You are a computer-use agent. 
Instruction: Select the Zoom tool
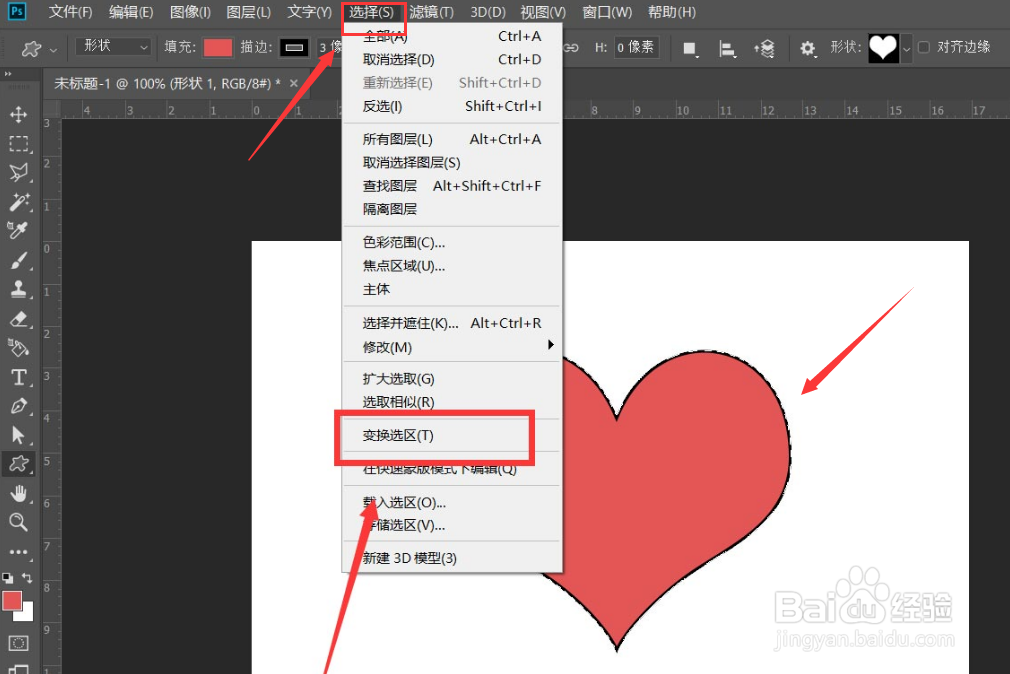coord(18,522)
